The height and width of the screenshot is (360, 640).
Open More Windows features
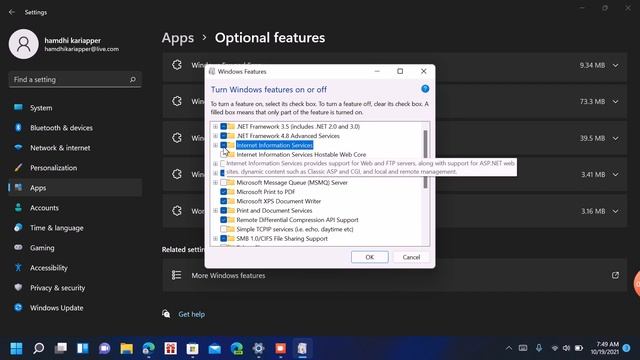394,276
